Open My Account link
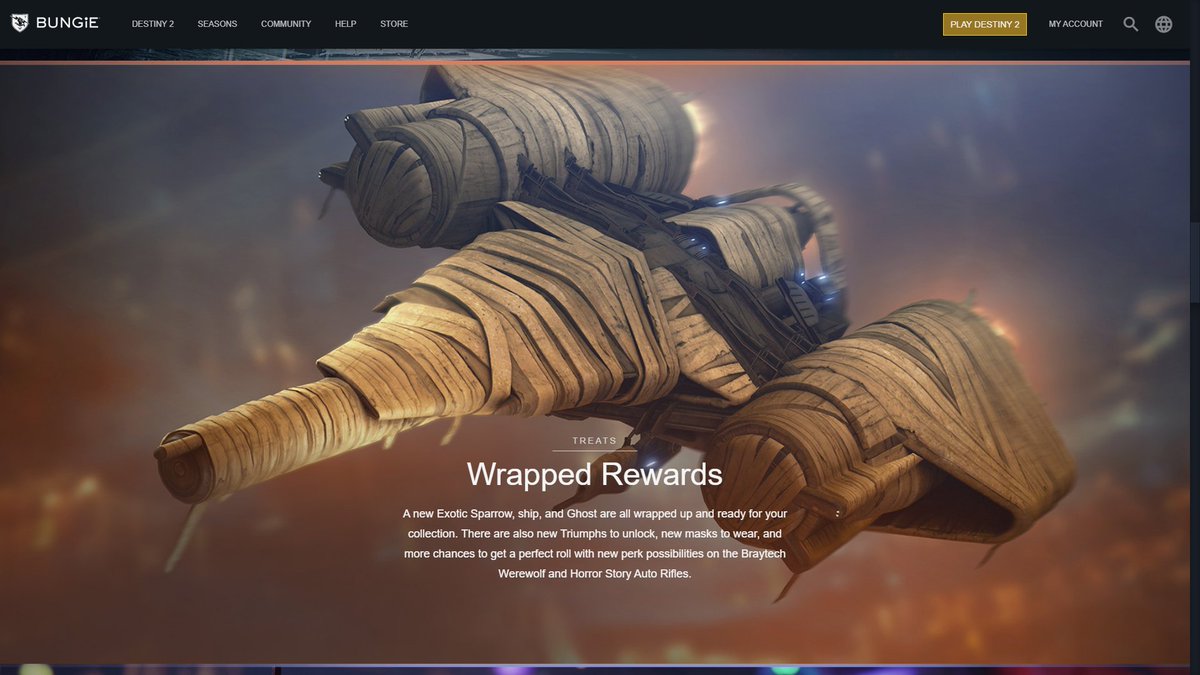The image size is (1200, 675). pyautogui.click(x=1076, y=24)
